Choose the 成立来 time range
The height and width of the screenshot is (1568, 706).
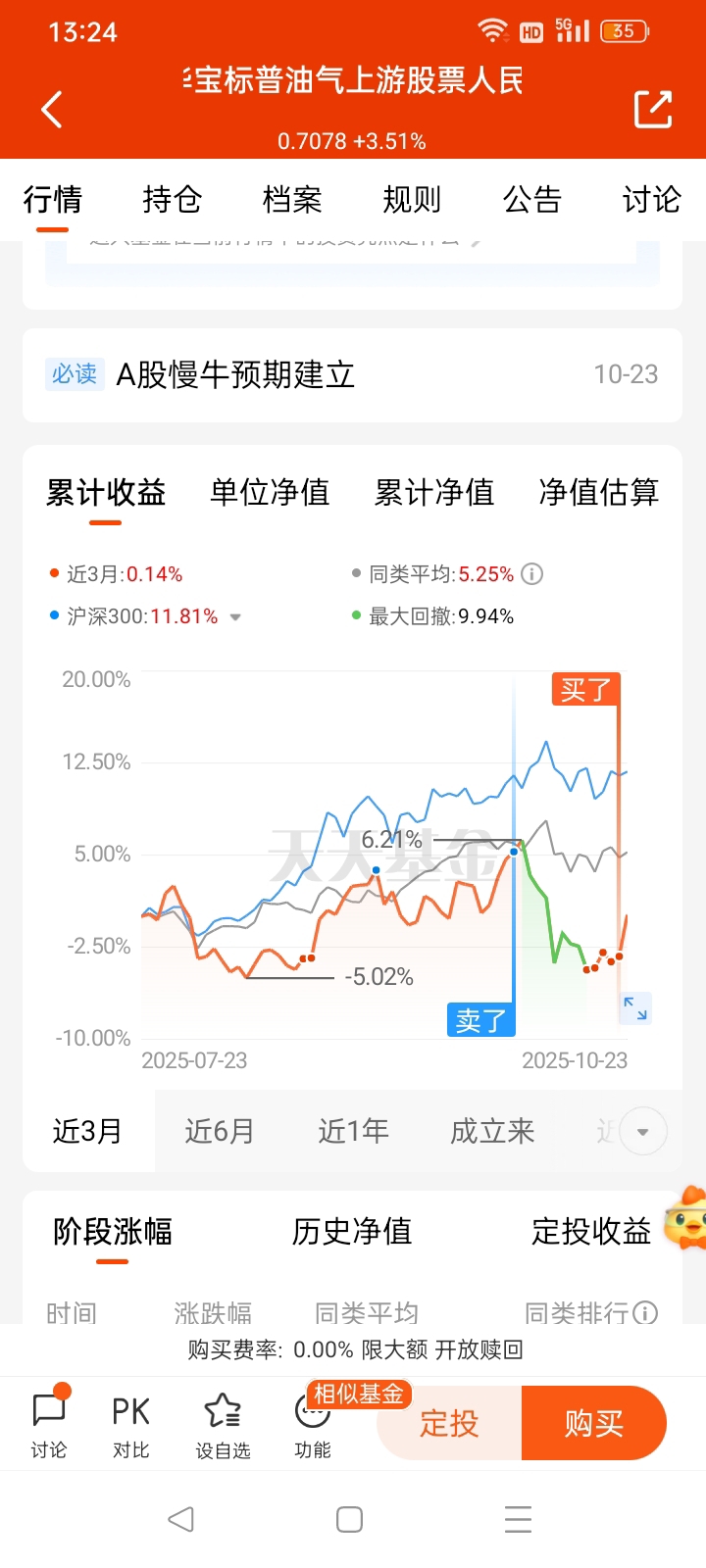point(492,1131)
